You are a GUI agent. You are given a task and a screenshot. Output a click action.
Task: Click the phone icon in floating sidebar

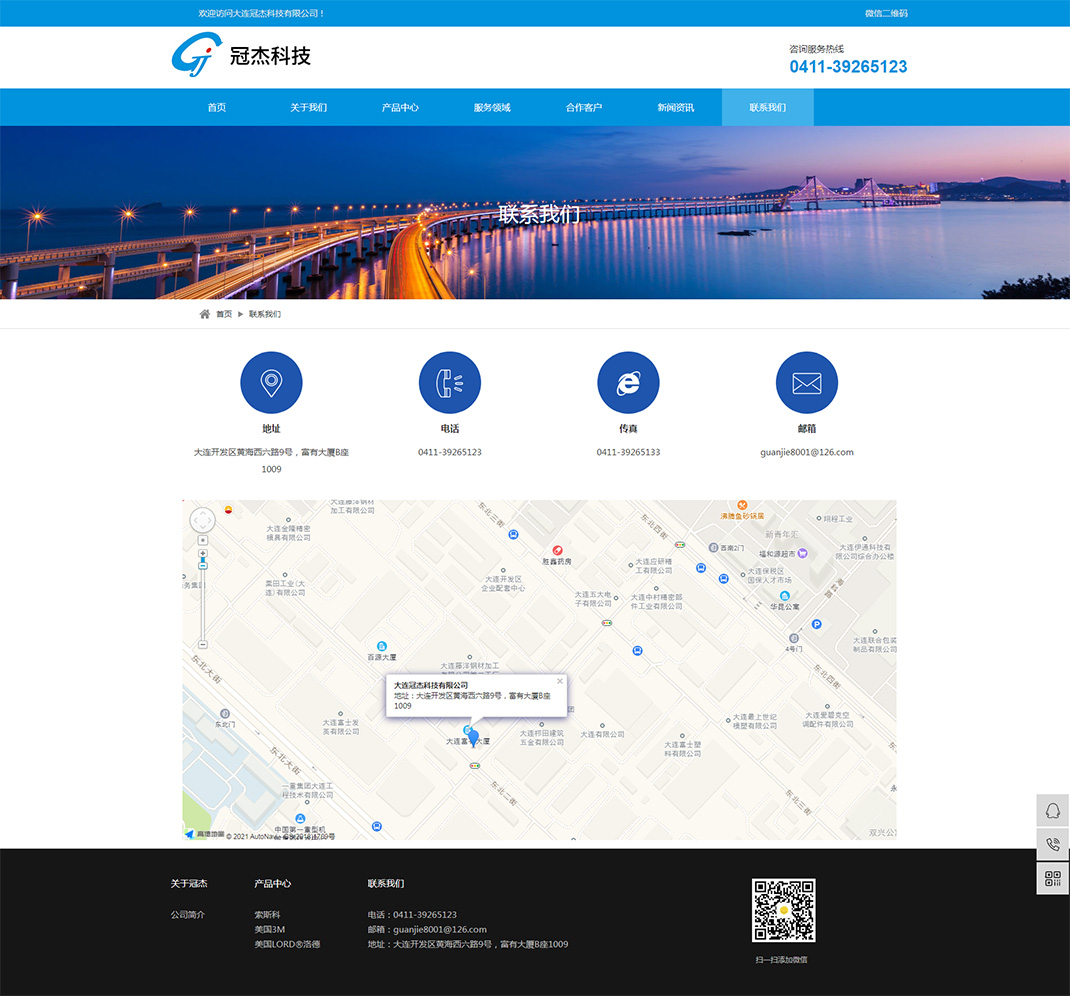click(1052, 844)
